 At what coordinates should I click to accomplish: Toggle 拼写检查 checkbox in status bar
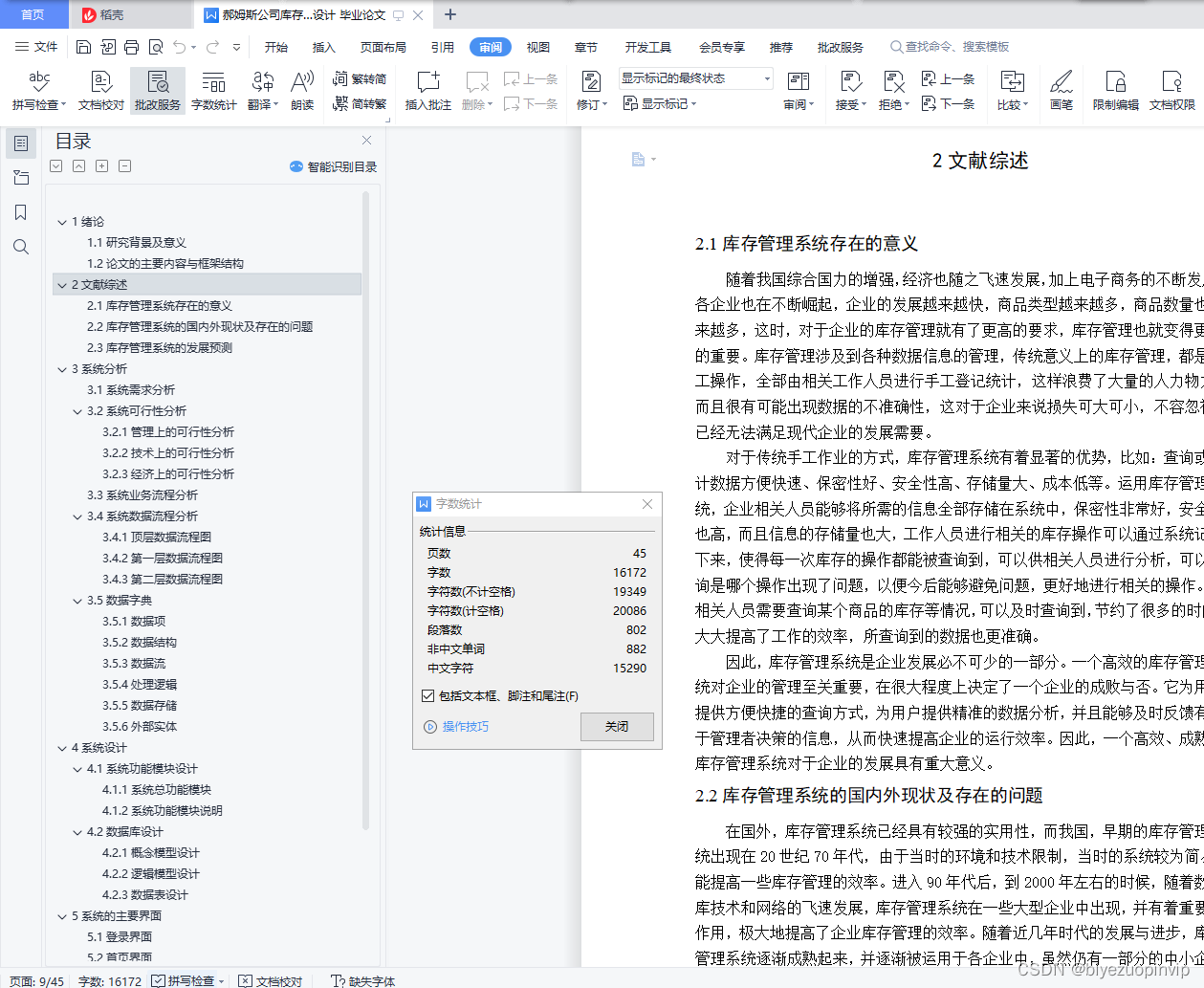pos(160,980)
